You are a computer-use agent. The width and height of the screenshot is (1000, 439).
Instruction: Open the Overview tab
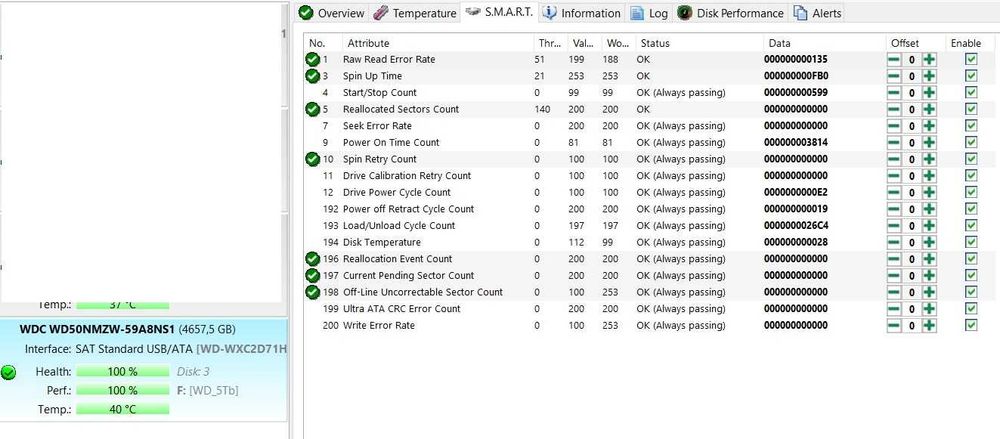pos(332,13)
